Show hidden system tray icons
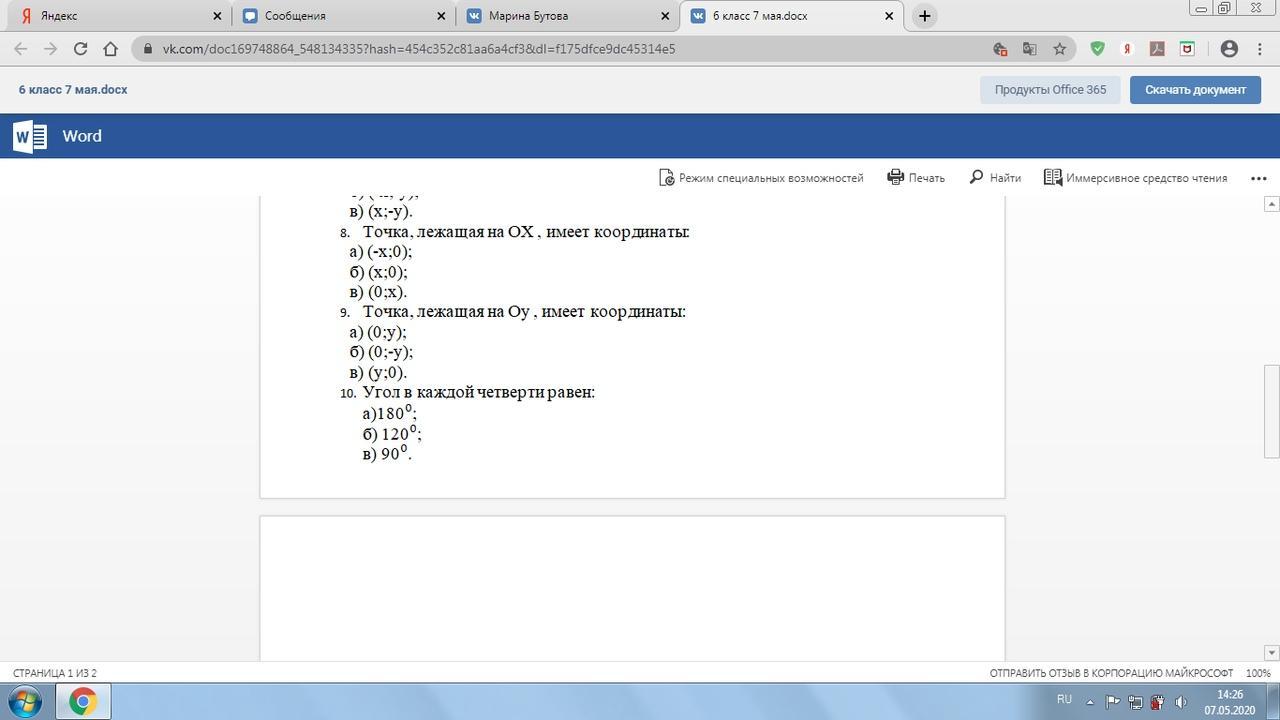The image size is (1280, 720). coord(1090,701)
